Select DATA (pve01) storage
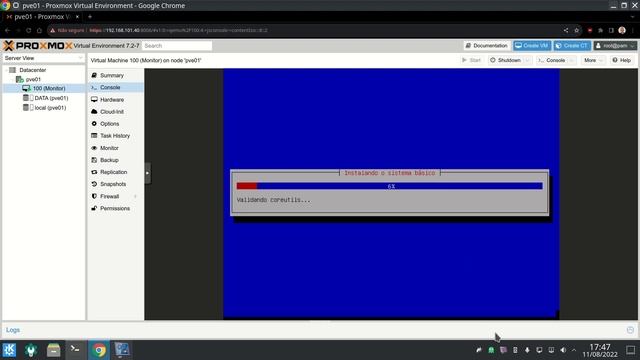The image size is (640, 360). [x=51, y=98]
